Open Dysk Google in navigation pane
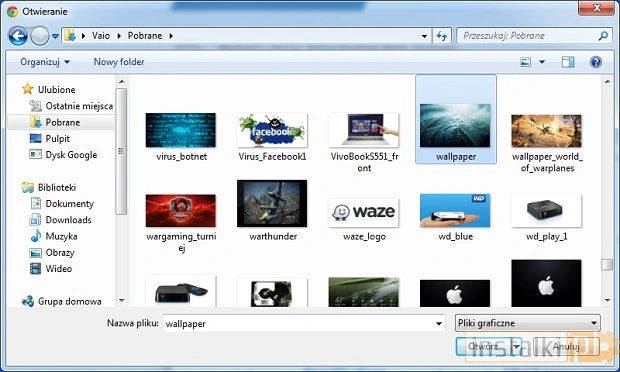 pyautogui.click(x=71, y=155)
